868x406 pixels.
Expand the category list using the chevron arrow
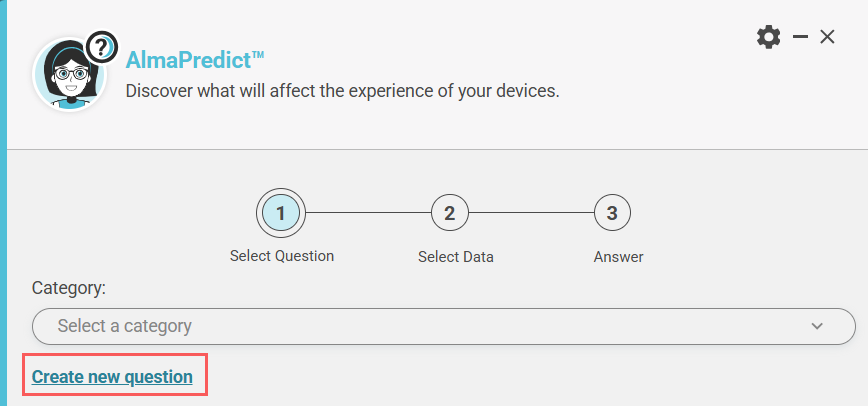pyautogui.click(x=817, y=326)
